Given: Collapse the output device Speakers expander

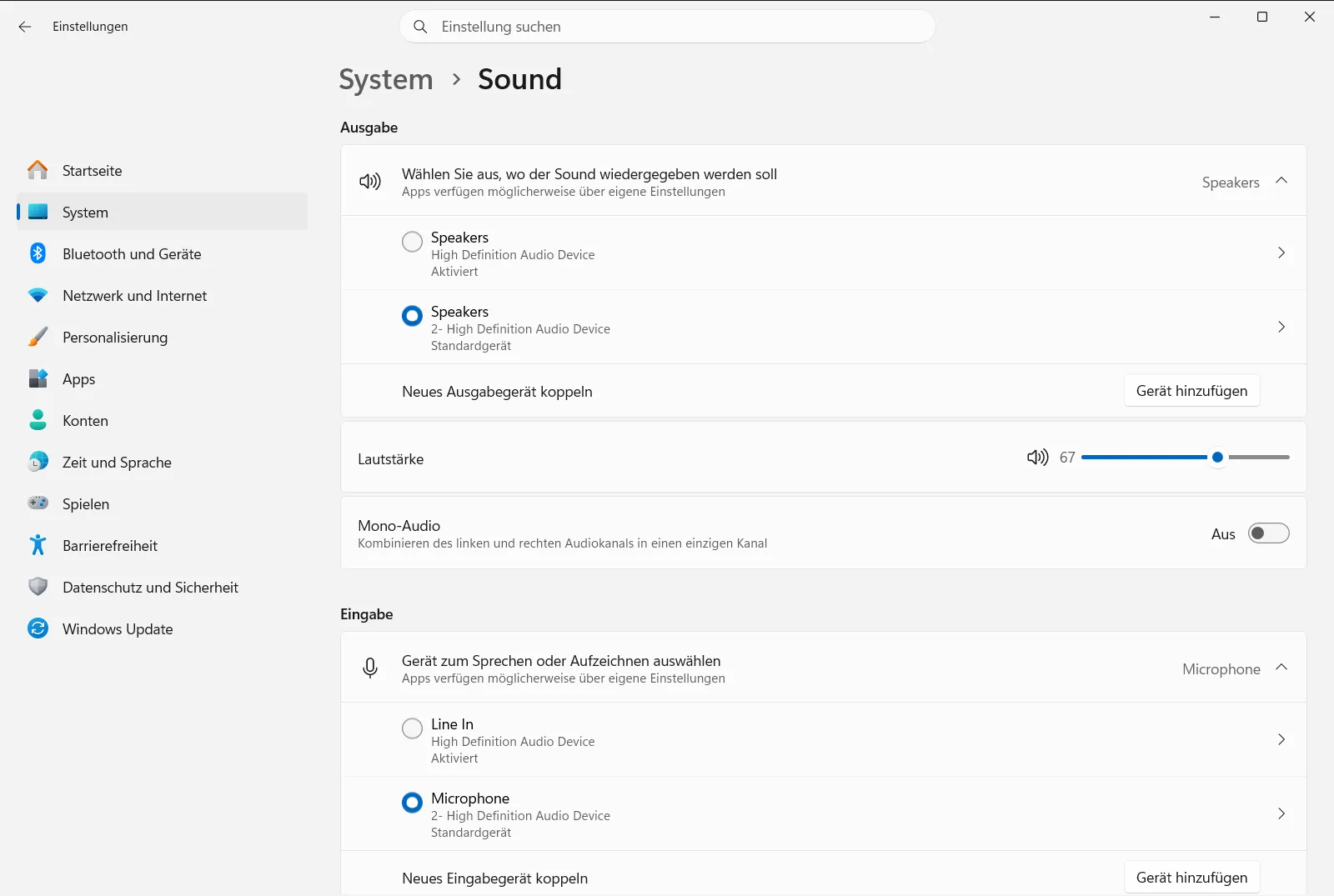Looking at the screenshot, I should point(1281,181).
